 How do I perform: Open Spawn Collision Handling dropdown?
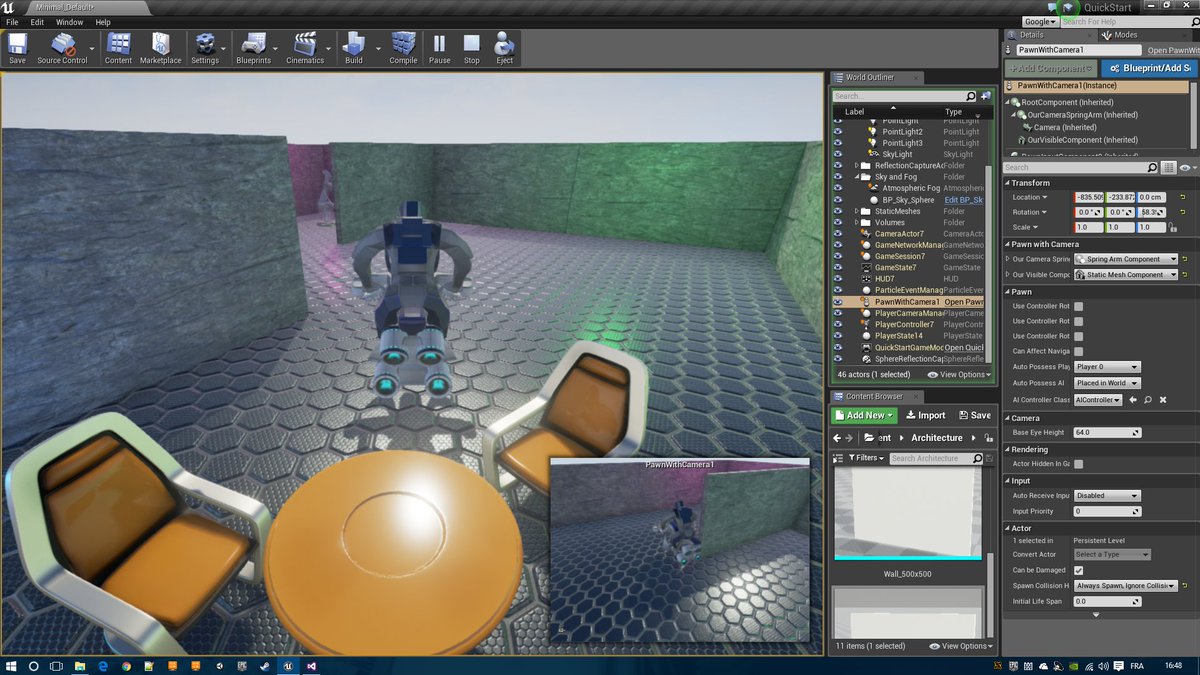click(1125, 586)
